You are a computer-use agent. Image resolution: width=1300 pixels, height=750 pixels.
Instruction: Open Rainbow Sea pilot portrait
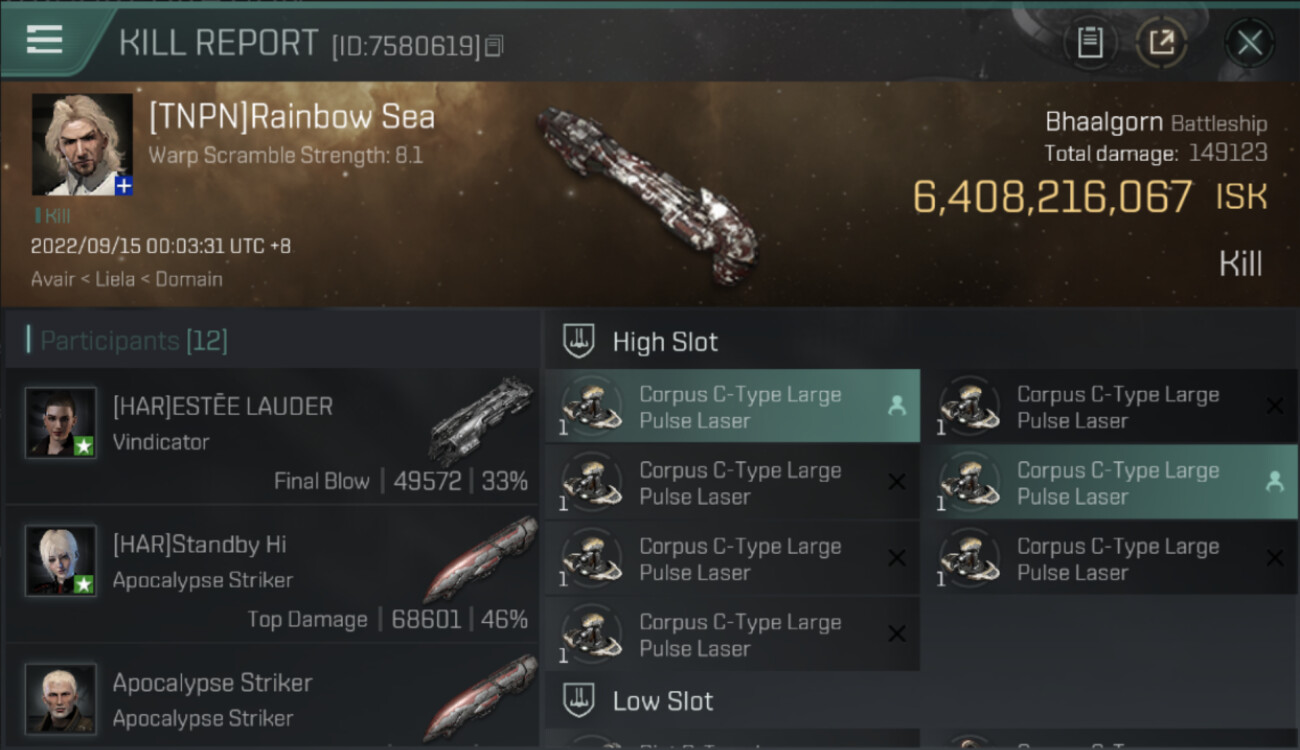coord(81,144)
